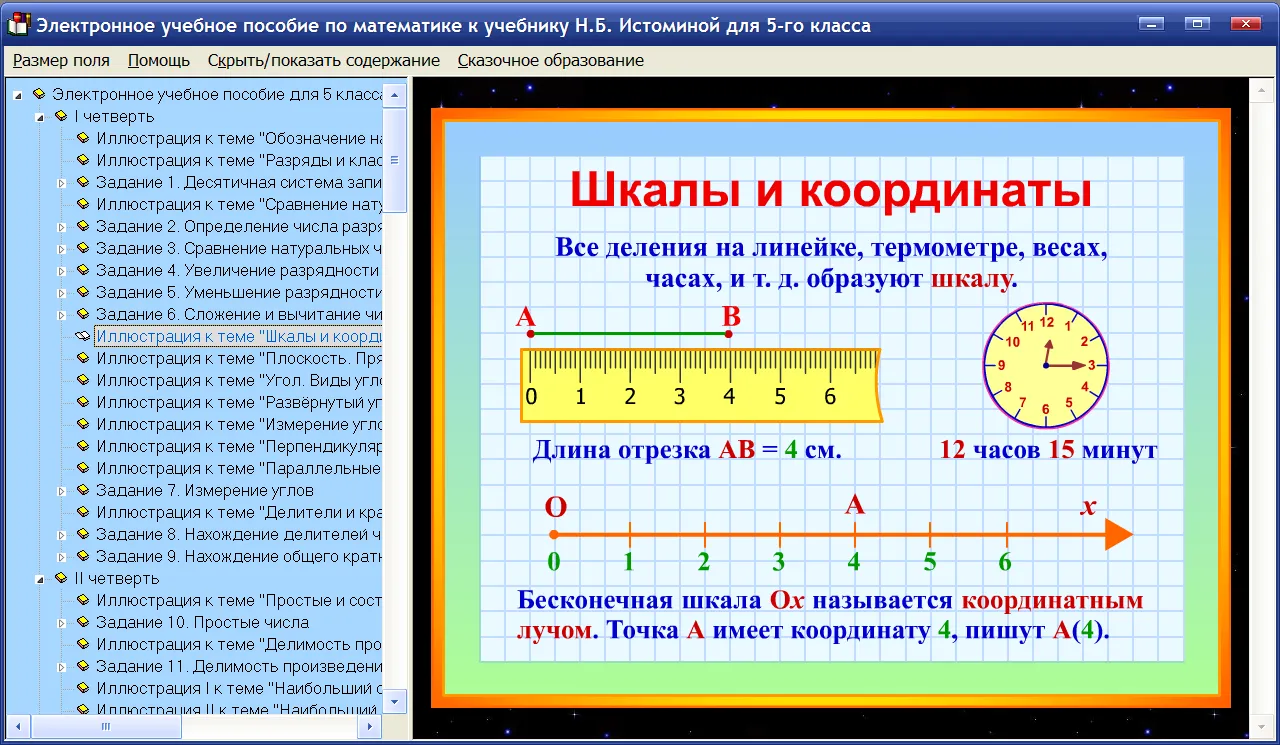Expand 'Задание 5. Уменьшение разрядности' node
This screenshot has width=1280, height=745.
point(61,293)
